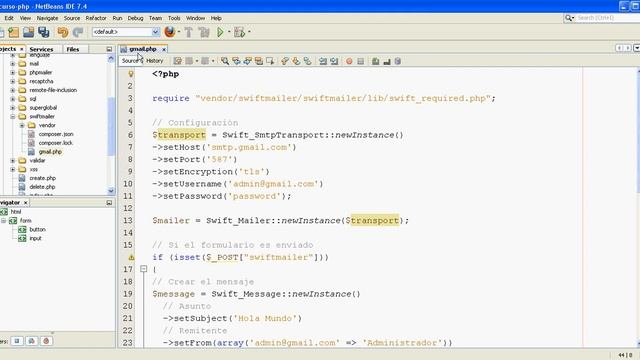This screenshot has height=360, width=640.
Task: Expand the recaptcha folder
Action: [x=13, y=81]
